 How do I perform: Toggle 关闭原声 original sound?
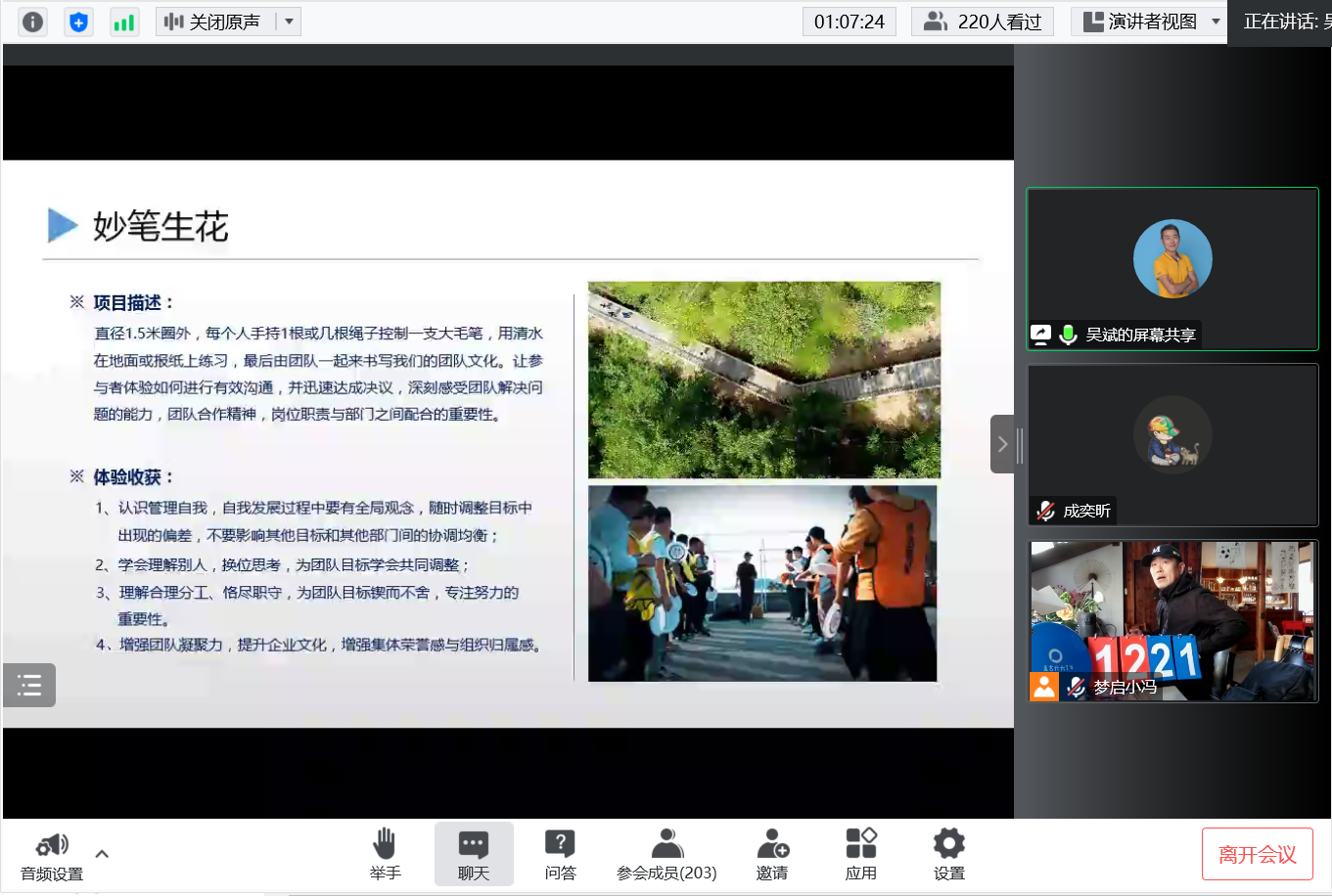(x=213, y=22)
